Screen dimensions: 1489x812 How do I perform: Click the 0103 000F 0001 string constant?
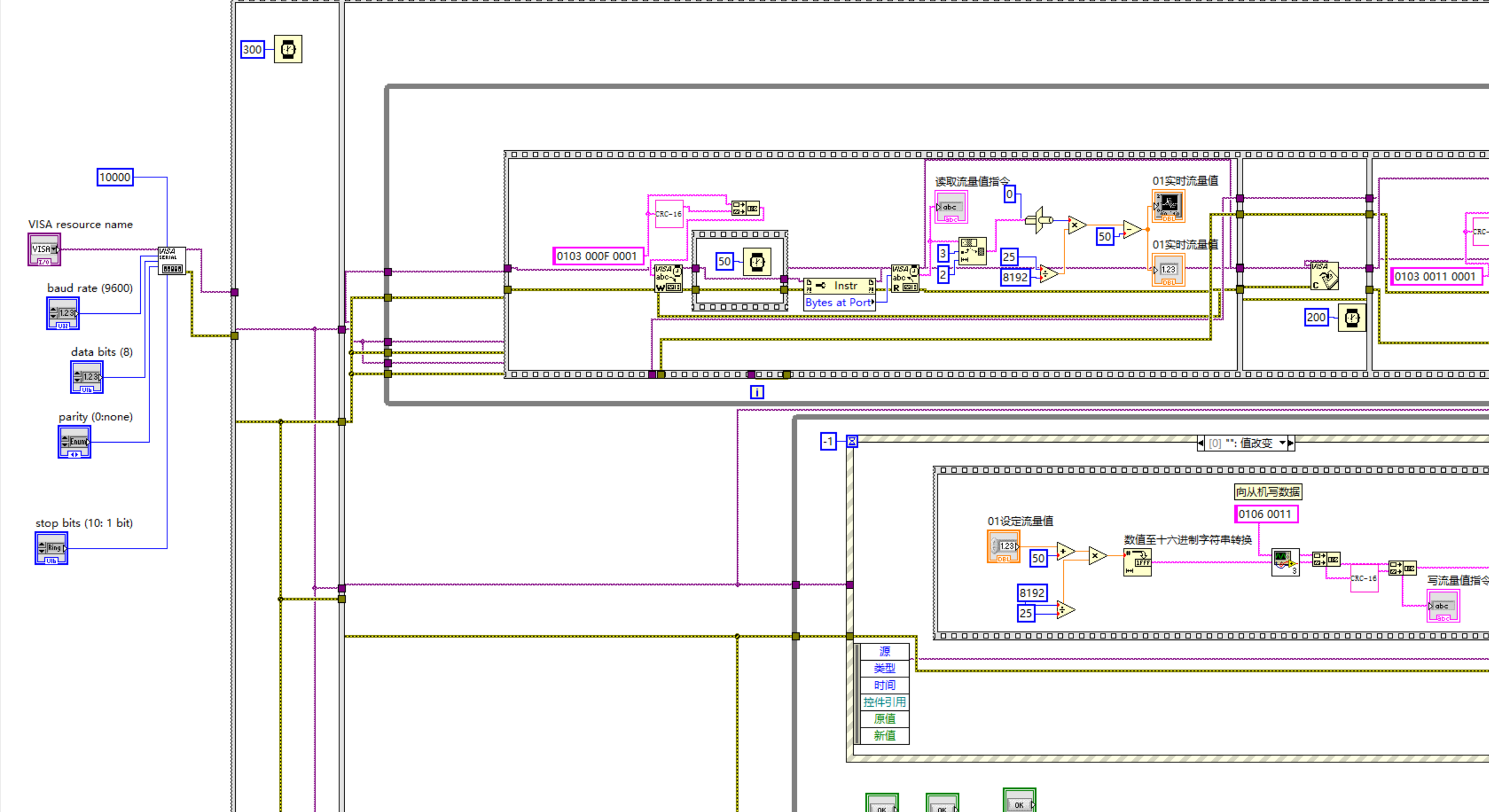point(597,256)
